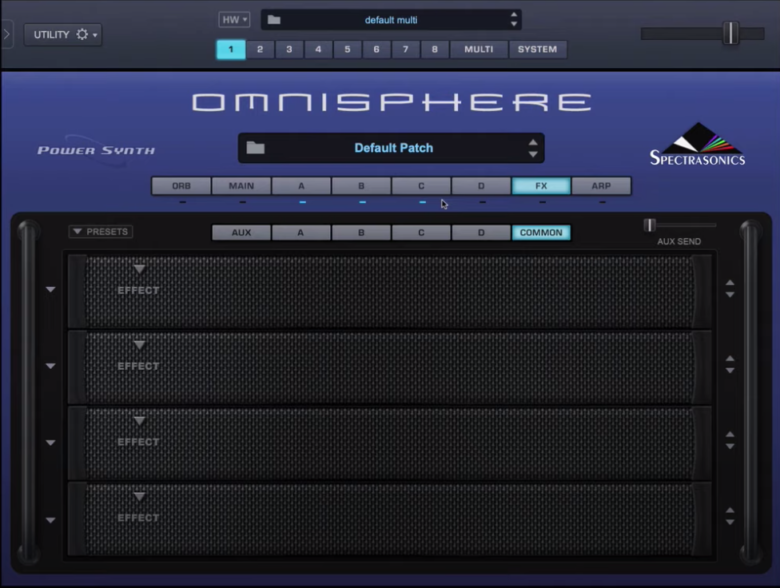Step to the next multi with down arrow

point(514,24)
